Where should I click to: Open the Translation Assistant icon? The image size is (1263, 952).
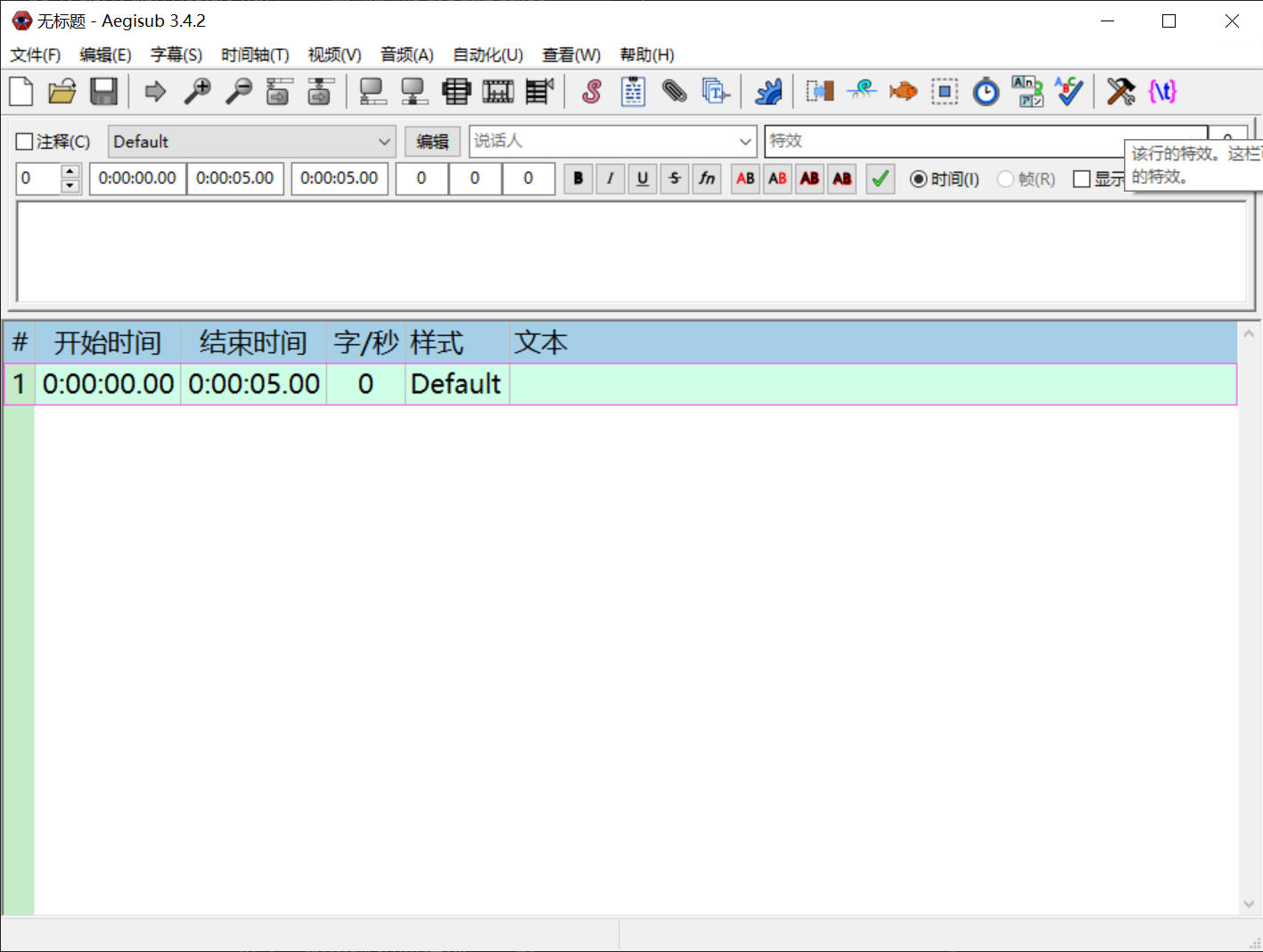pyautogui.click(x=1027, y=91)
